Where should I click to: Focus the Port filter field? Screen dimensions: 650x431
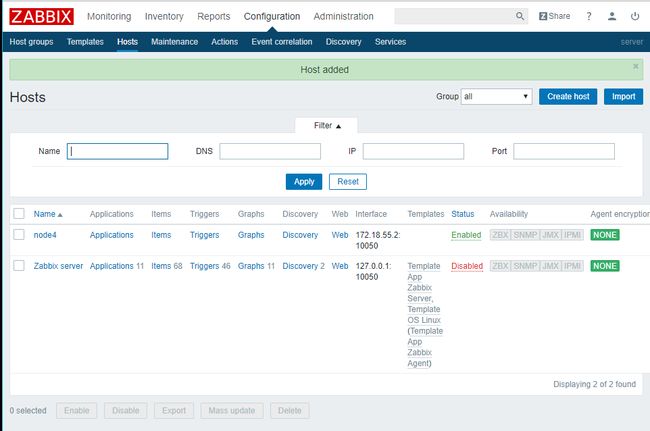564,151
